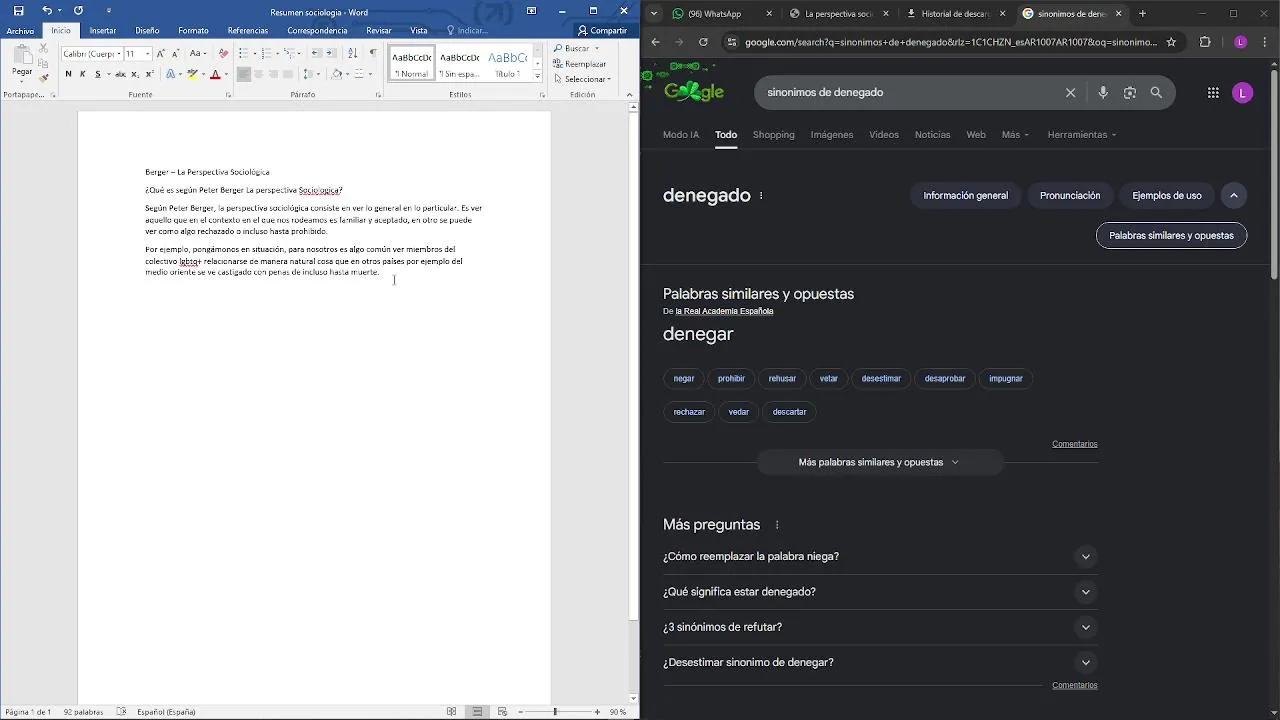Viewport: 1280px width, 720px height.
Task: Open the Revisar ribbon tab
Action: point(379,31)
